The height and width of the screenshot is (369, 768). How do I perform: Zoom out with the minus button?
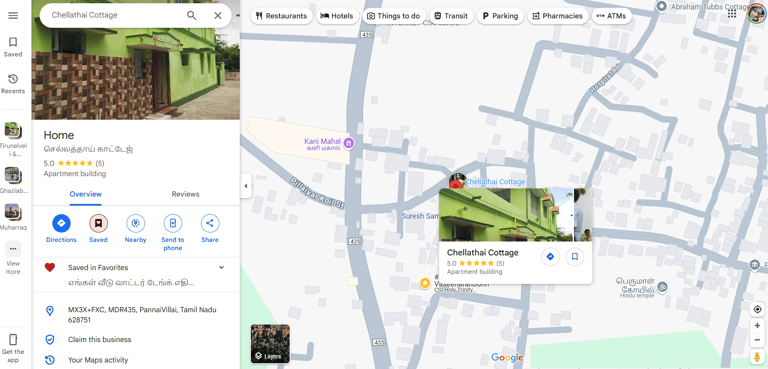(757, 340)
